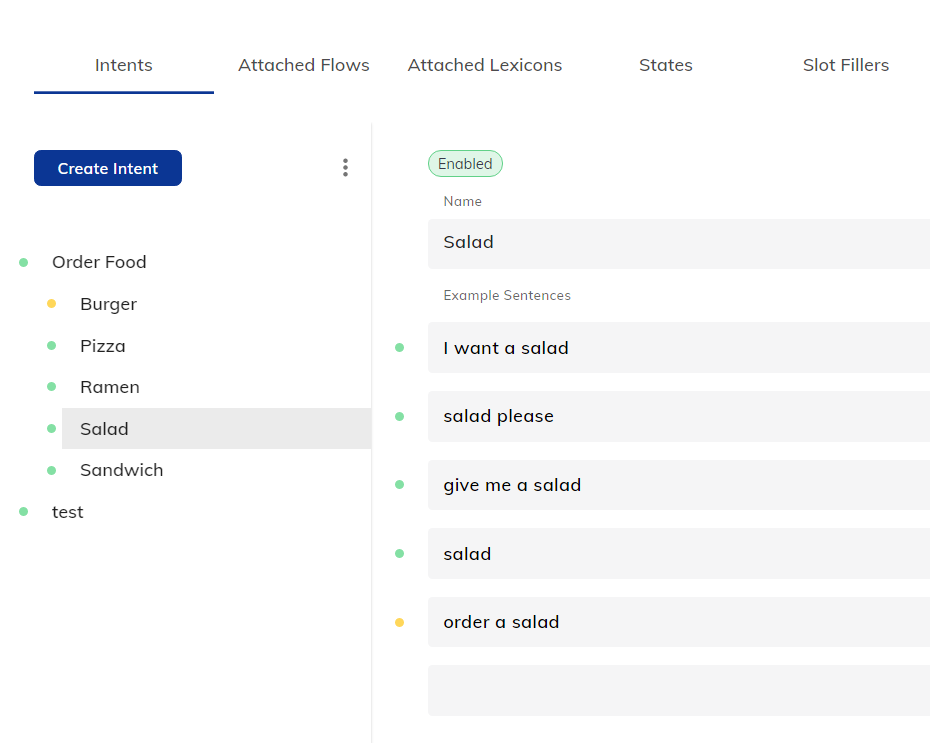The width and height of the screenshot is (930, 743).
Task: Edit the 'I want a salad' sentence
Action: pyautogui.click(x=679, y=347)
